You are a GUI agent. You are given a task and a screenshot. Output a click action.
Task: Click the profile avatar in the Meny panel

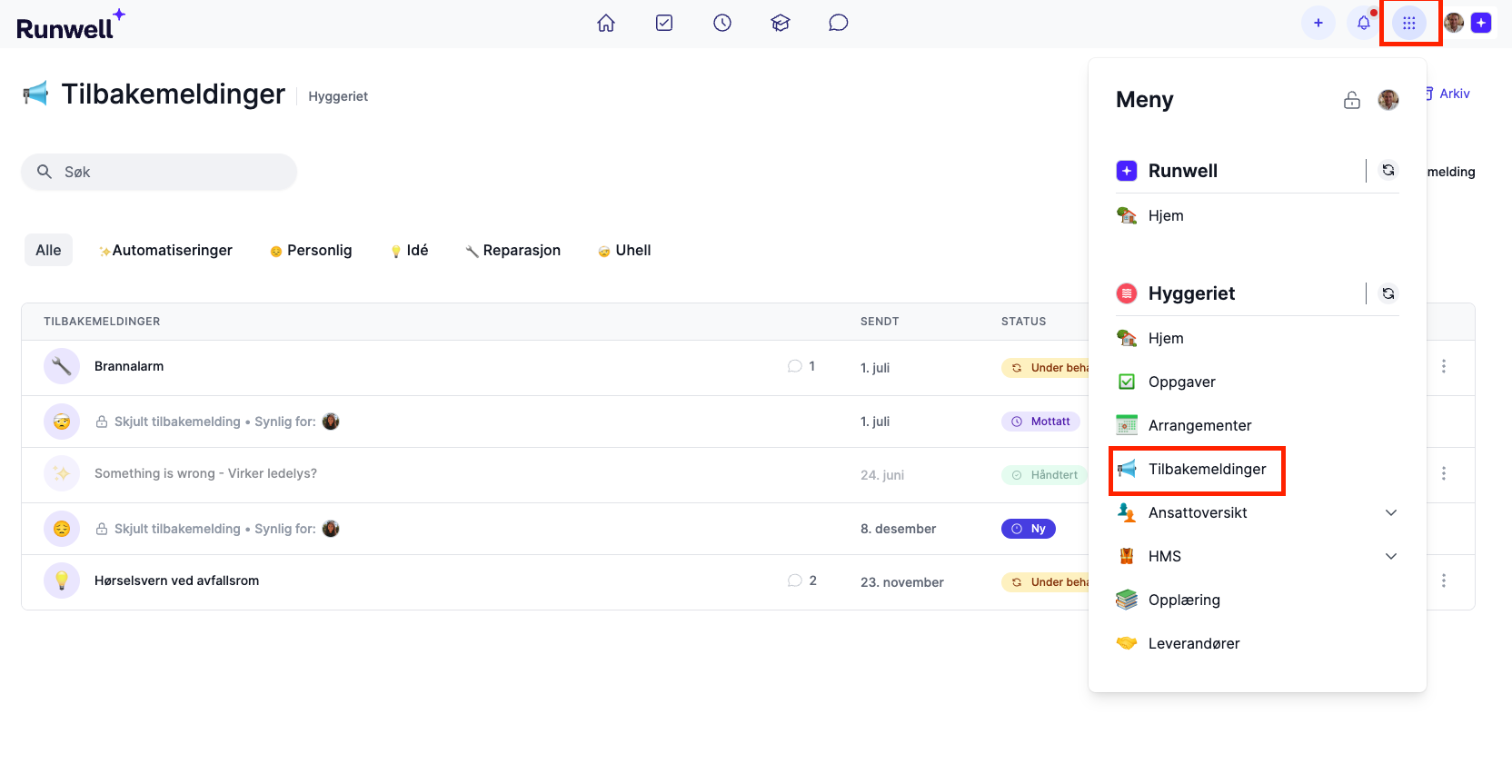[1388, 100]
